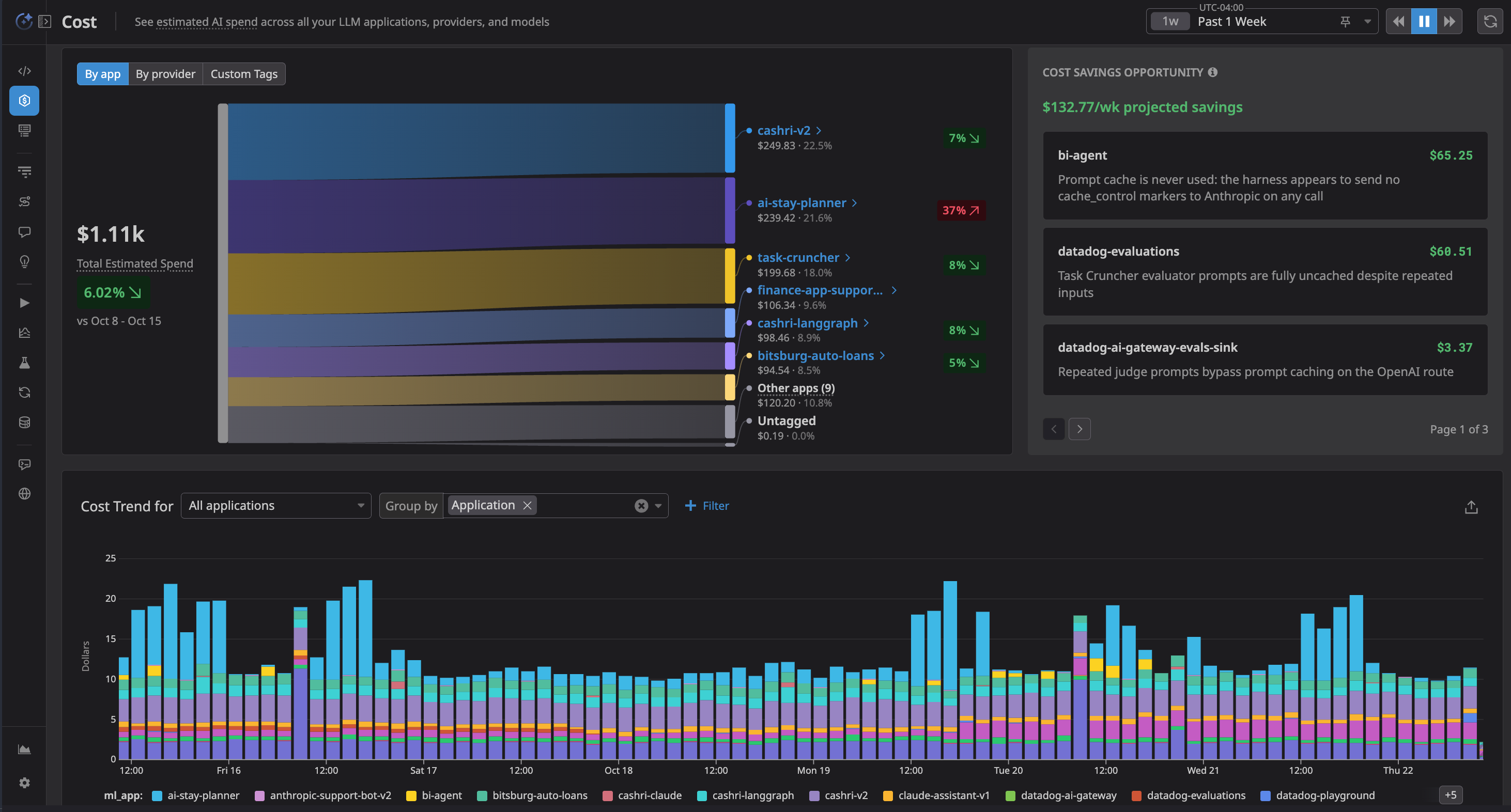This screenshot has width=1511, height=812.
Task: Click the sidebar collapse panel icon
Action: click(x=44, y=22)
